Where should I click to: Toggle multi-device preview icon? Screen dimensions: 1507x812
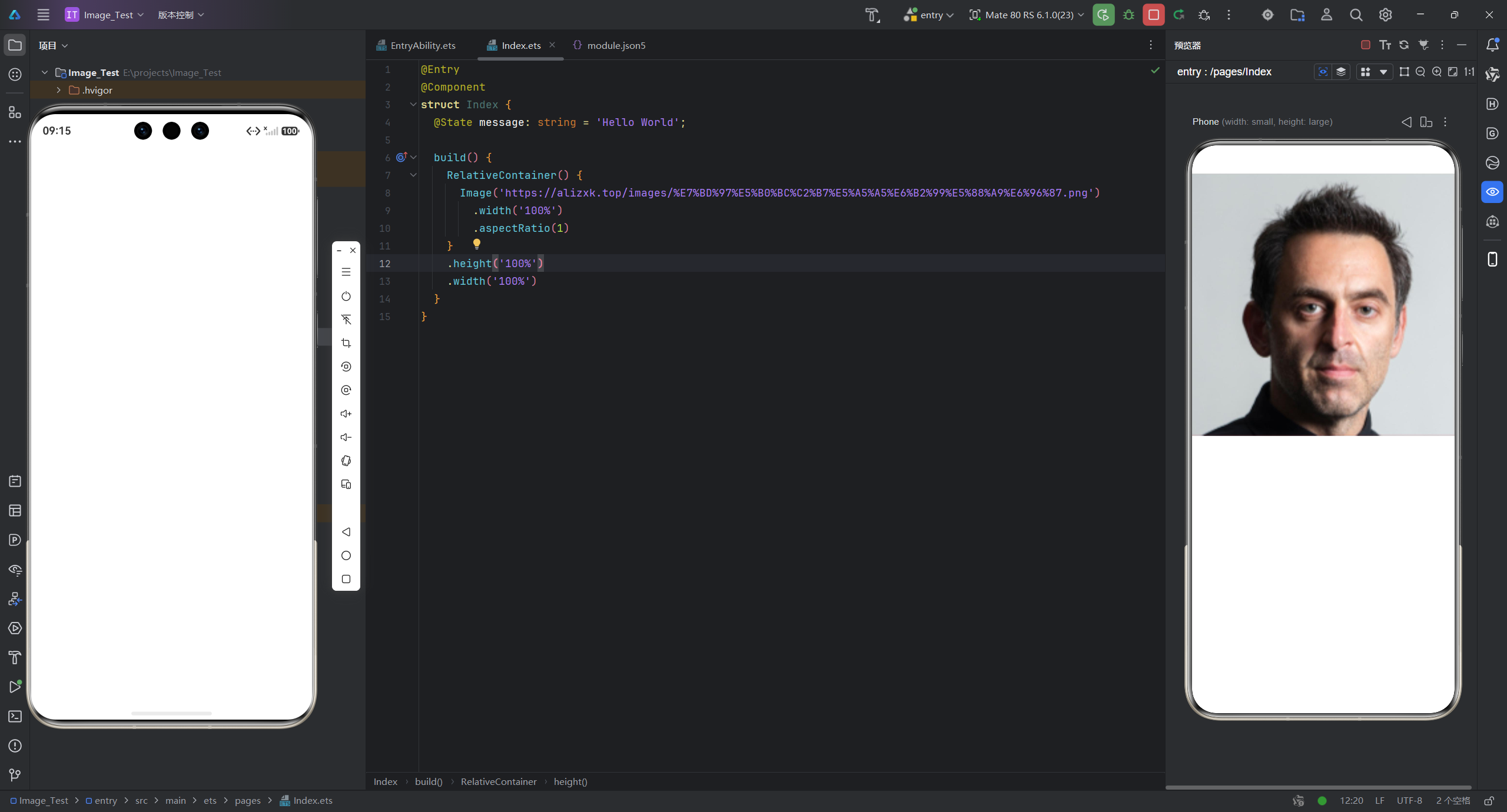(x=1426, y=122)
